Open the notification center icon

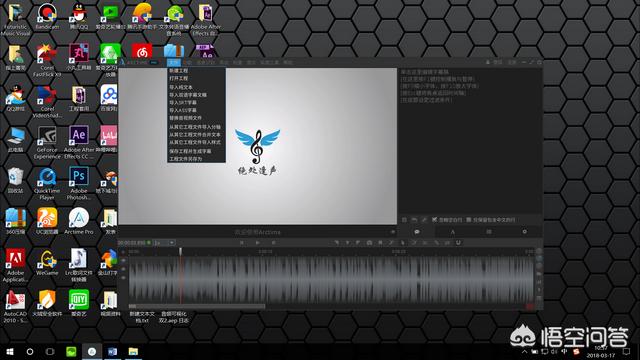(x=627, y=351)
